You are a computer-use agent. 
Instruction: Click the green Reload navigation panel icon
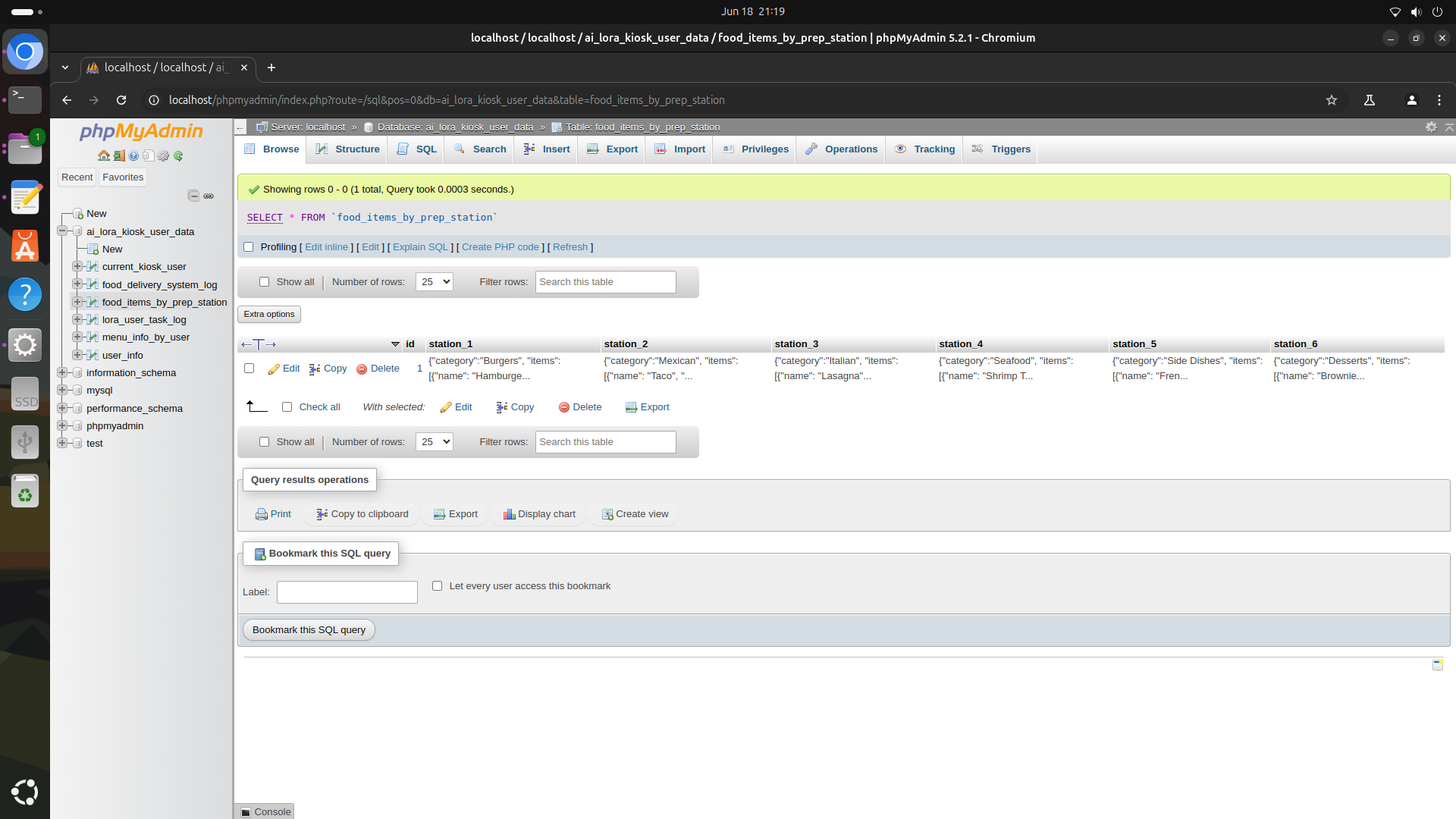pos(178,155)
